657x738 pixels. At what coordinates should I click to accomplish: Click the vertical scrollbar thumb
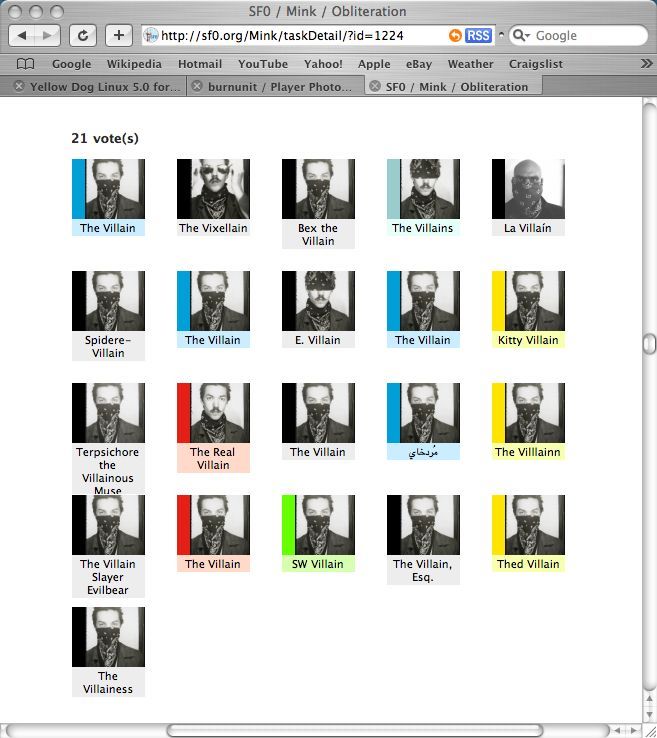click(649, 345)
